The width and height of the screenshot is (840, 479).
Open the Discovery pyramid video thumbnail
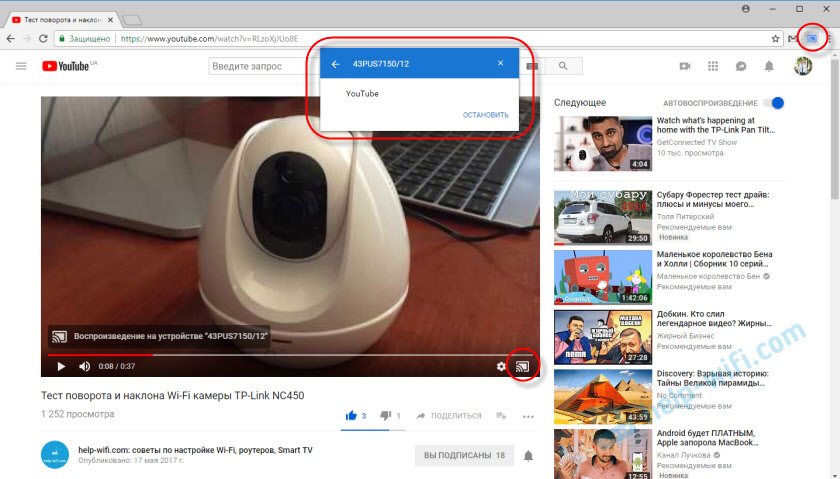(603, 396)
